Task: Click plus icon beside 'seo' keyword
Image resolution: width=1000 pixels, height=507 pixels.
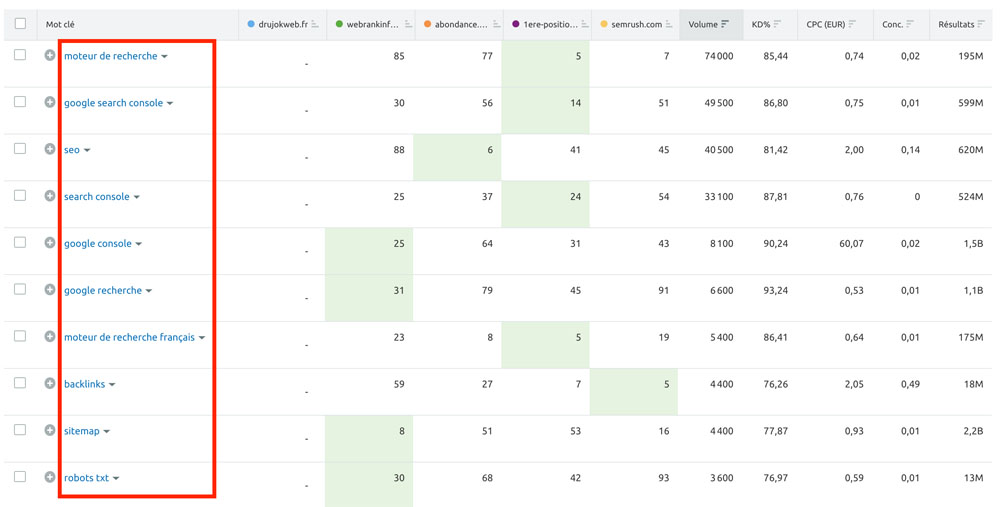Action: (x=50, y=149)
